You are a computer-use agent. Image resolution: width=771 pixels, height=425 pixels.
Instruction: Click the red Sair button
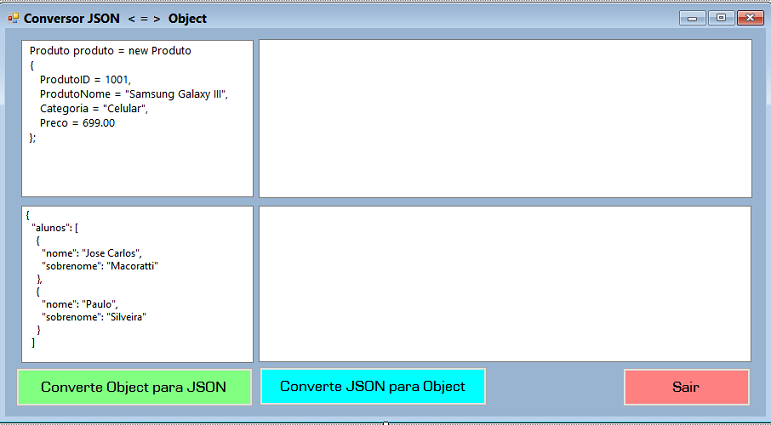[686, 387]
